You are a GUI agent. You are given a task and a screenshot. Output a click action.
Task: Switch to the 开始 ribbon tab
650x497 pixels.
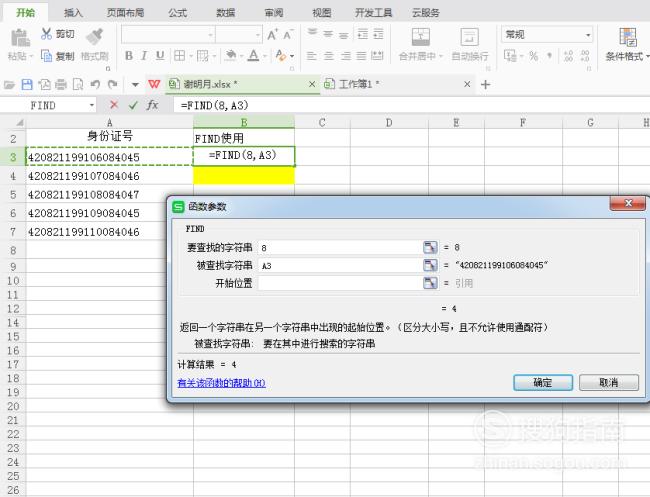pyautogui.click(x=25, y=13)
